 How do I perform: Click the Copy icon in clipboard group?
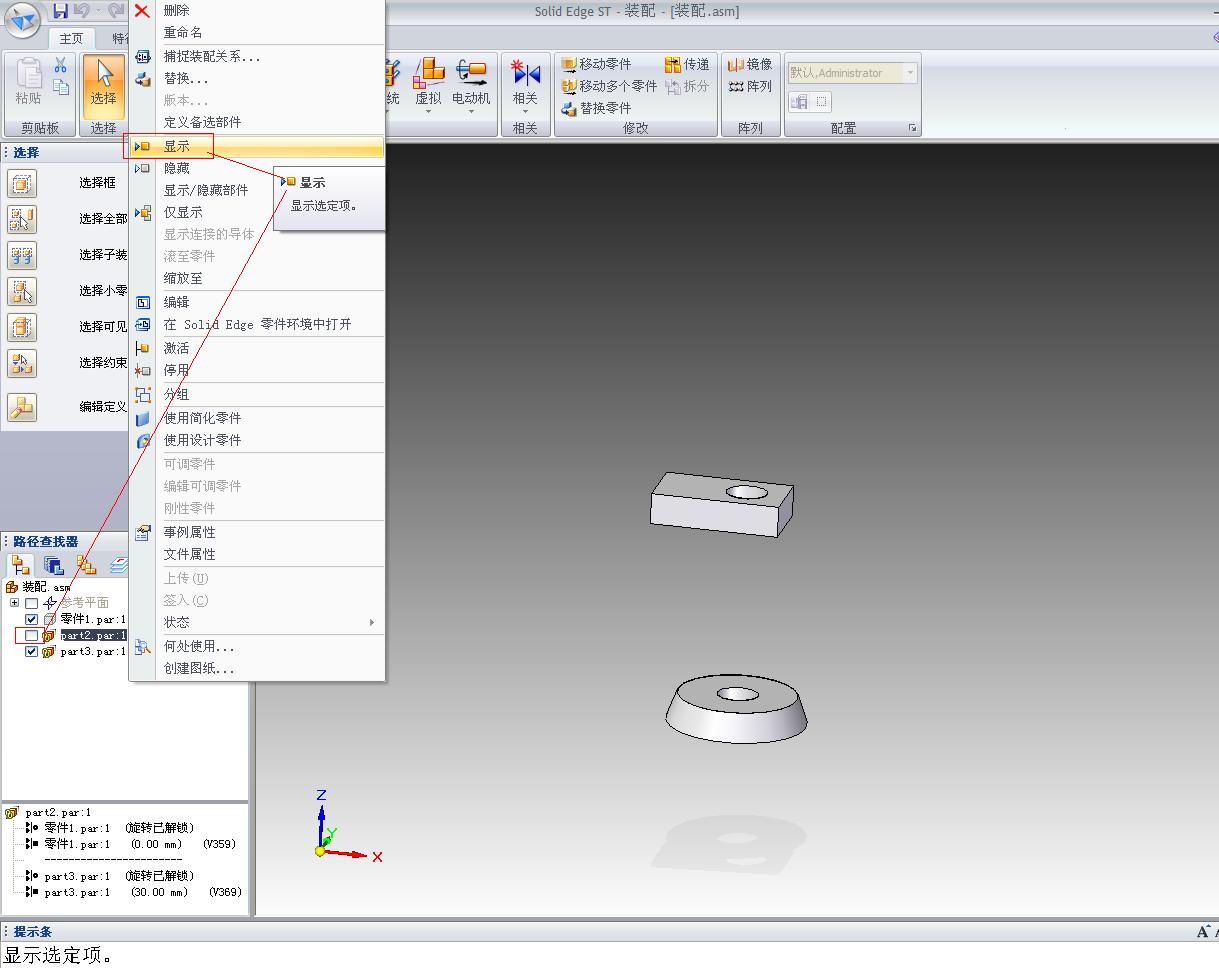point(61,86)
